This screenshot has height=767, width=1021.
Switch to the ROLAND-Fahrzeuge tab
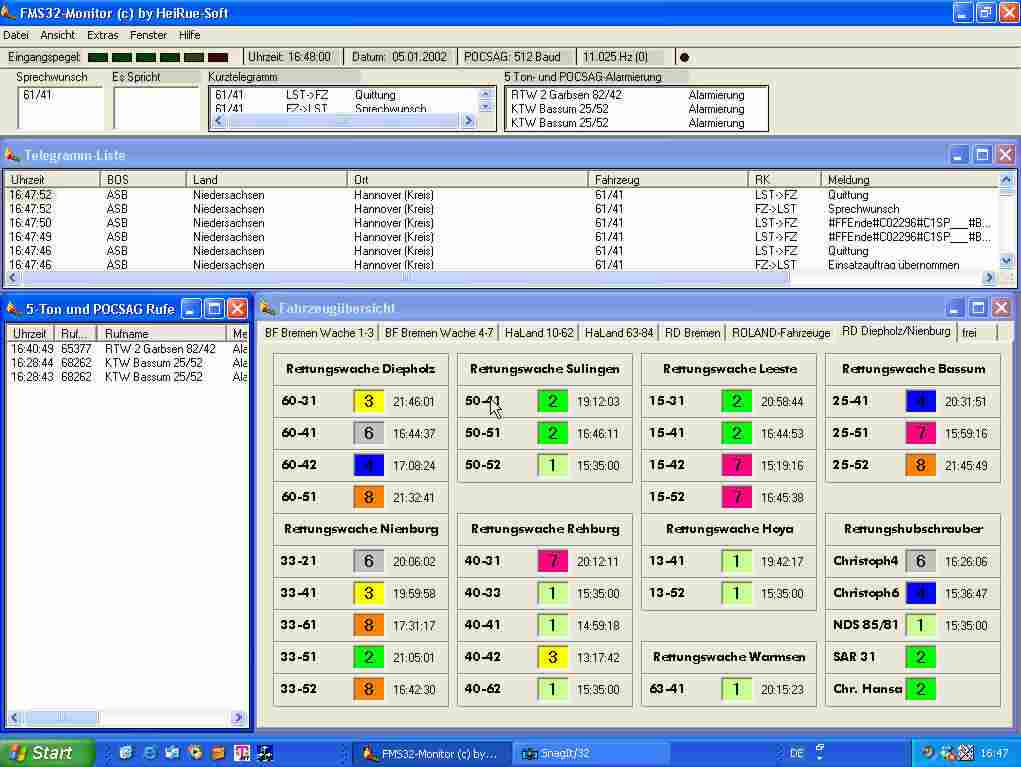[x=780, y=333]
